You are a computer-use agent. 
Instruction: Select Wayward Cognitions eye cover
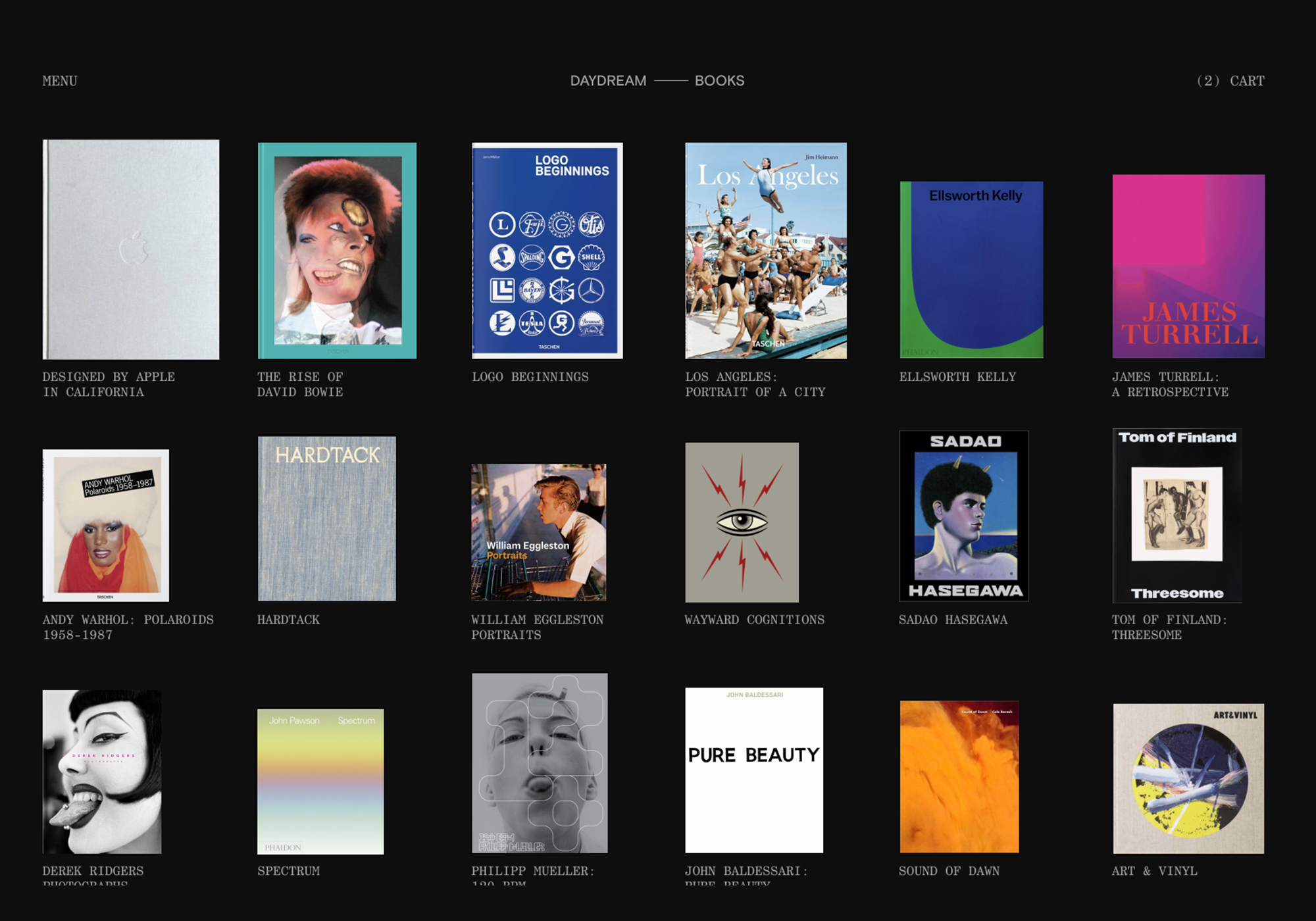pyautogui.click(x=742, y=522)
